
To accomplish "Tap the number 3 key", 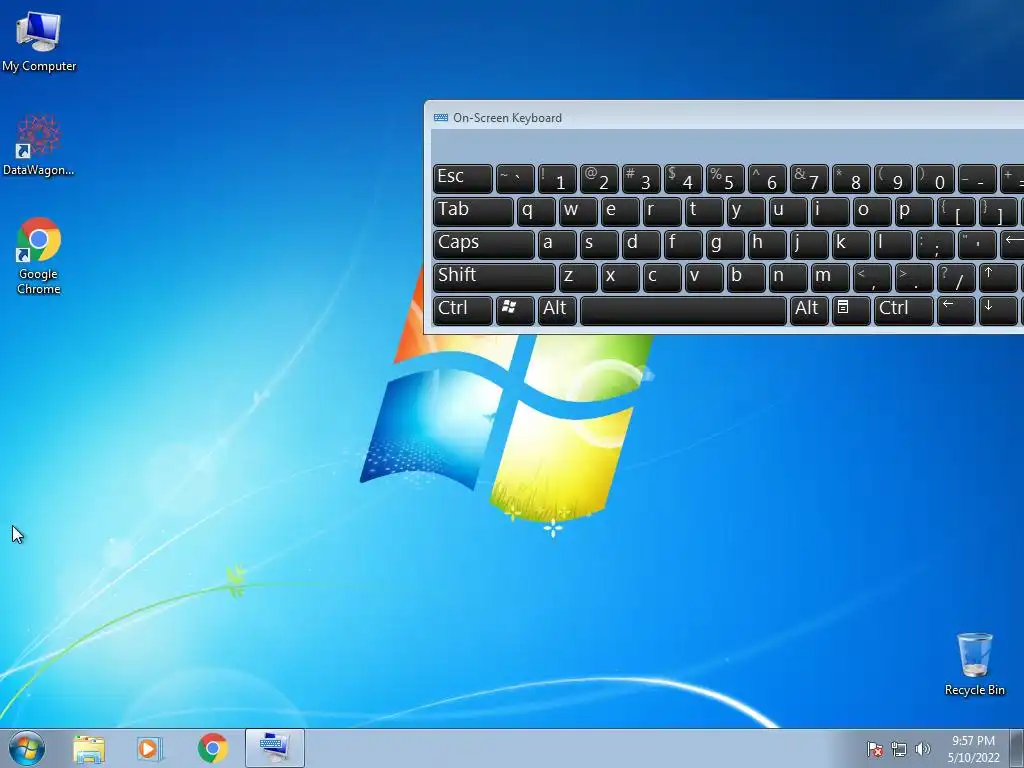I will pyautogui.click(x=641, y=178).
